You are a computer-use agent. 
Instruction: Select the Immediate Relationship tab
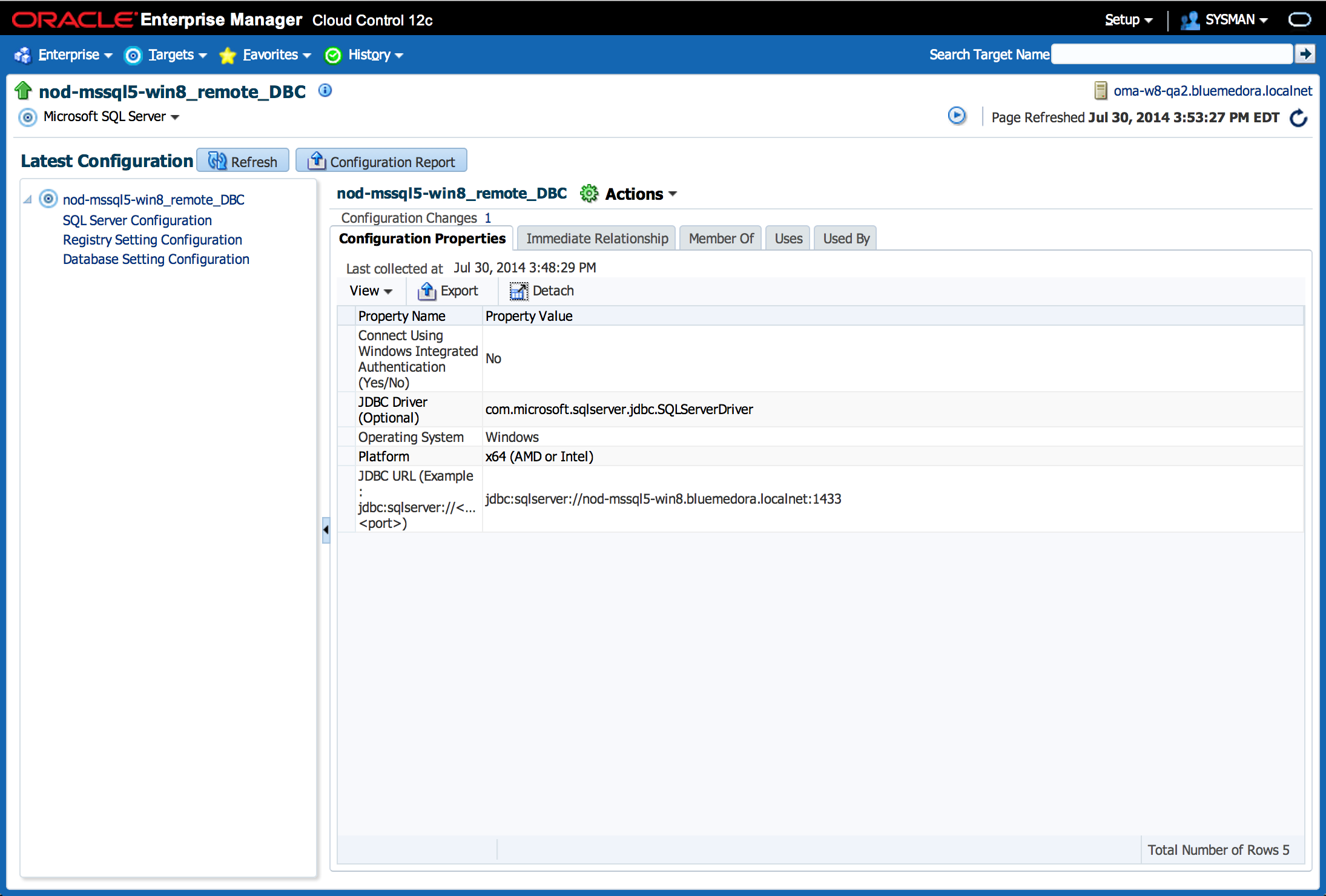[597, 238]
